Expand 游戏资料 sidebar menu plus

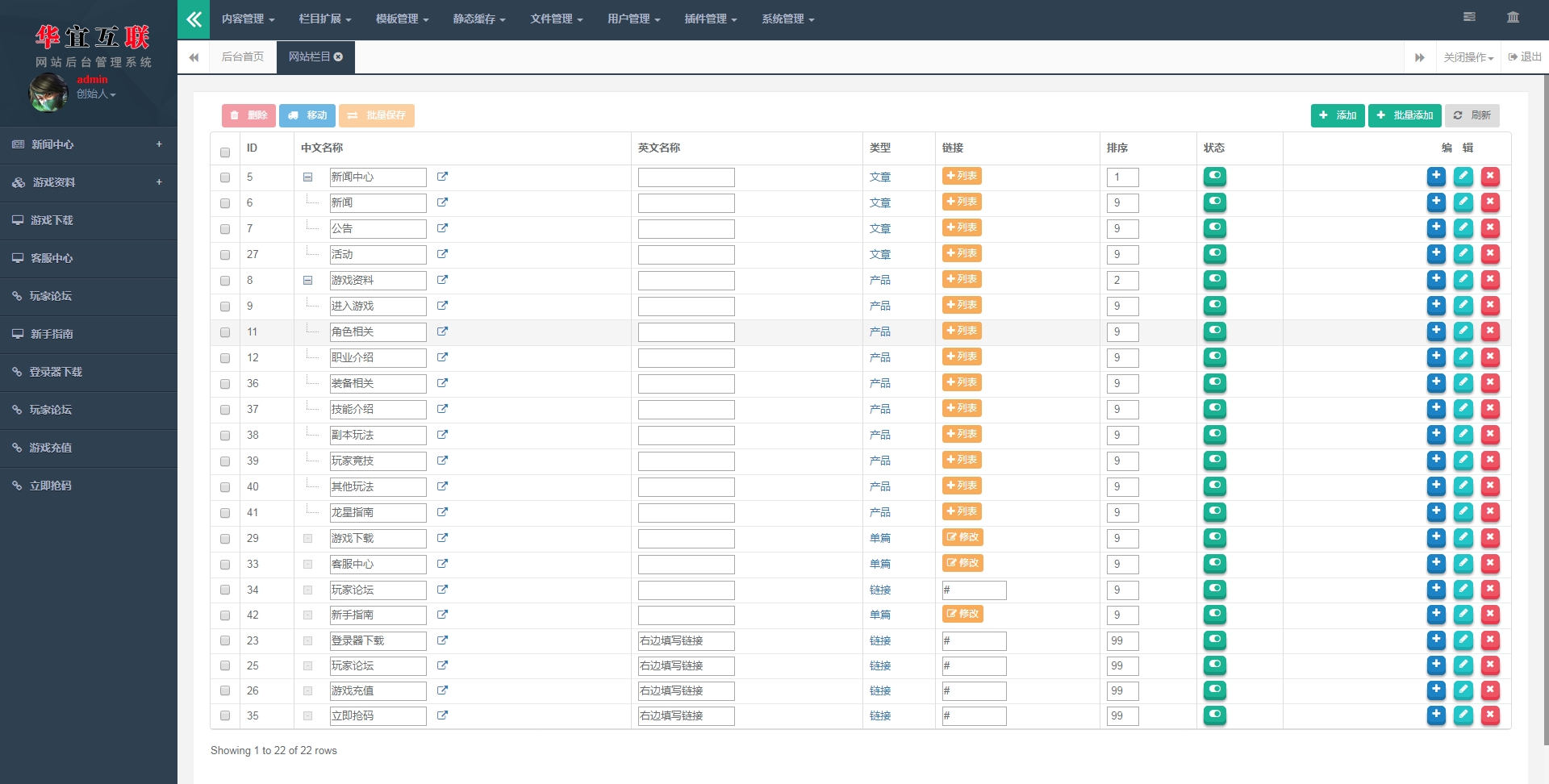[159, 182]
